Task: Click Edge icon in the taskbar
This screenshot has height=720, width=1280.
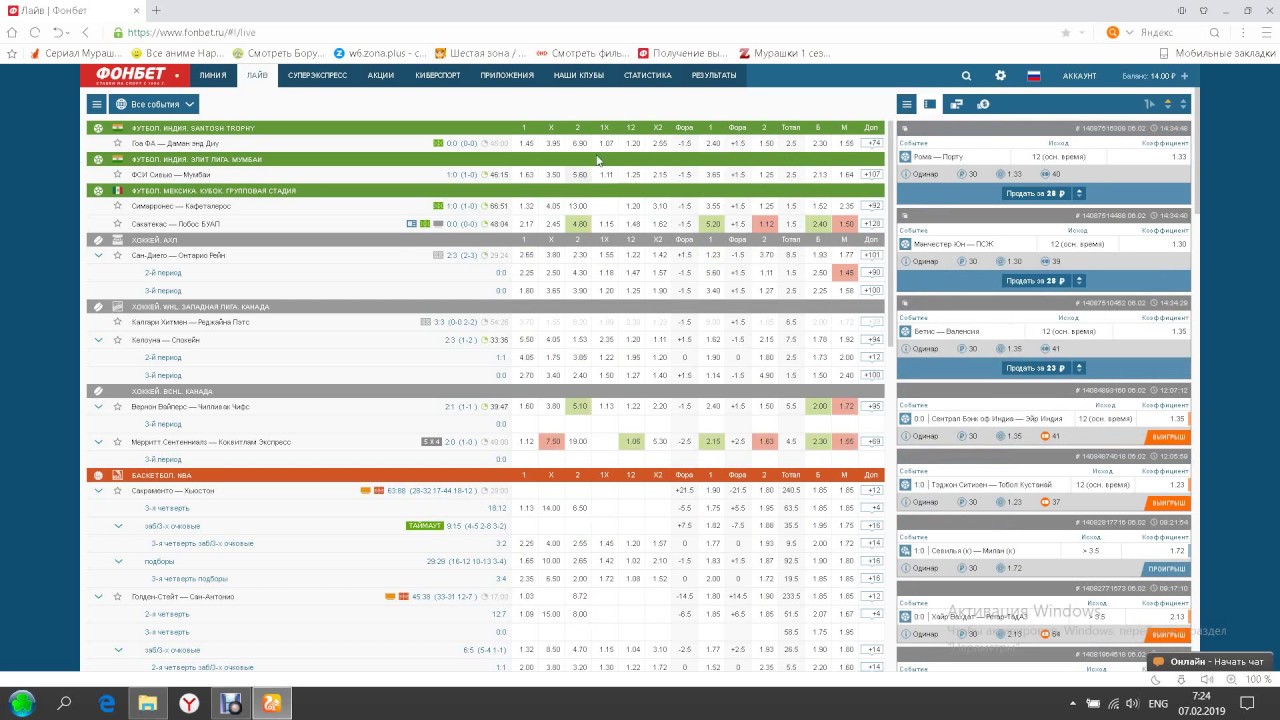Action: pyautogui.click(x=106, y=703)
